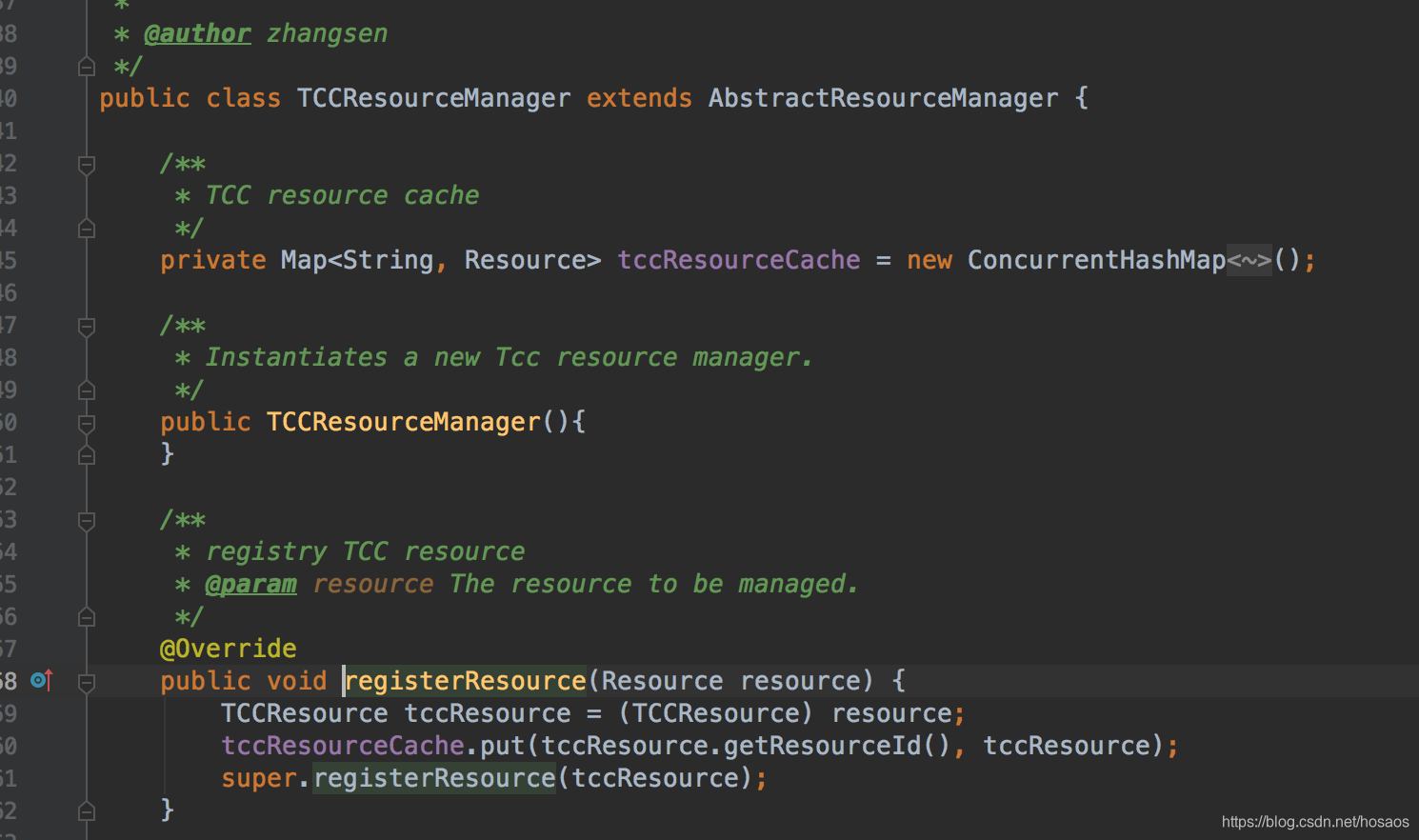The height and width of the screenshot is (840, 1419).
Task: Collapse the TCC resource cache comment block
Action: click(87, 165)
